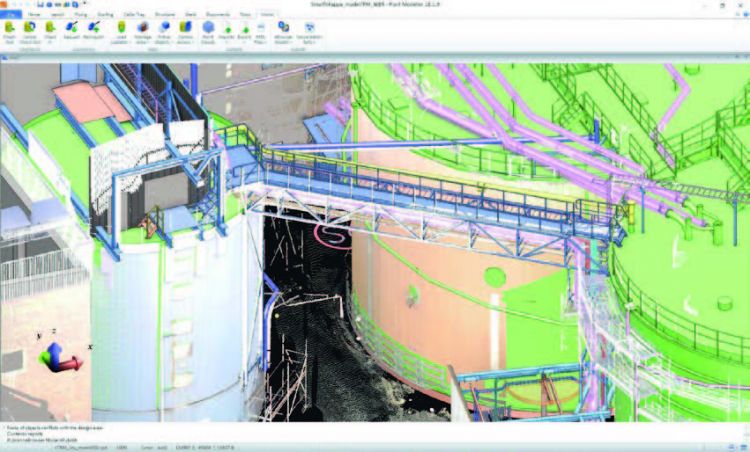The height and width of the screenshot is (452, 750).
Task: Switch to the Layout ribbon tab
Action: [x=57, y=14]
